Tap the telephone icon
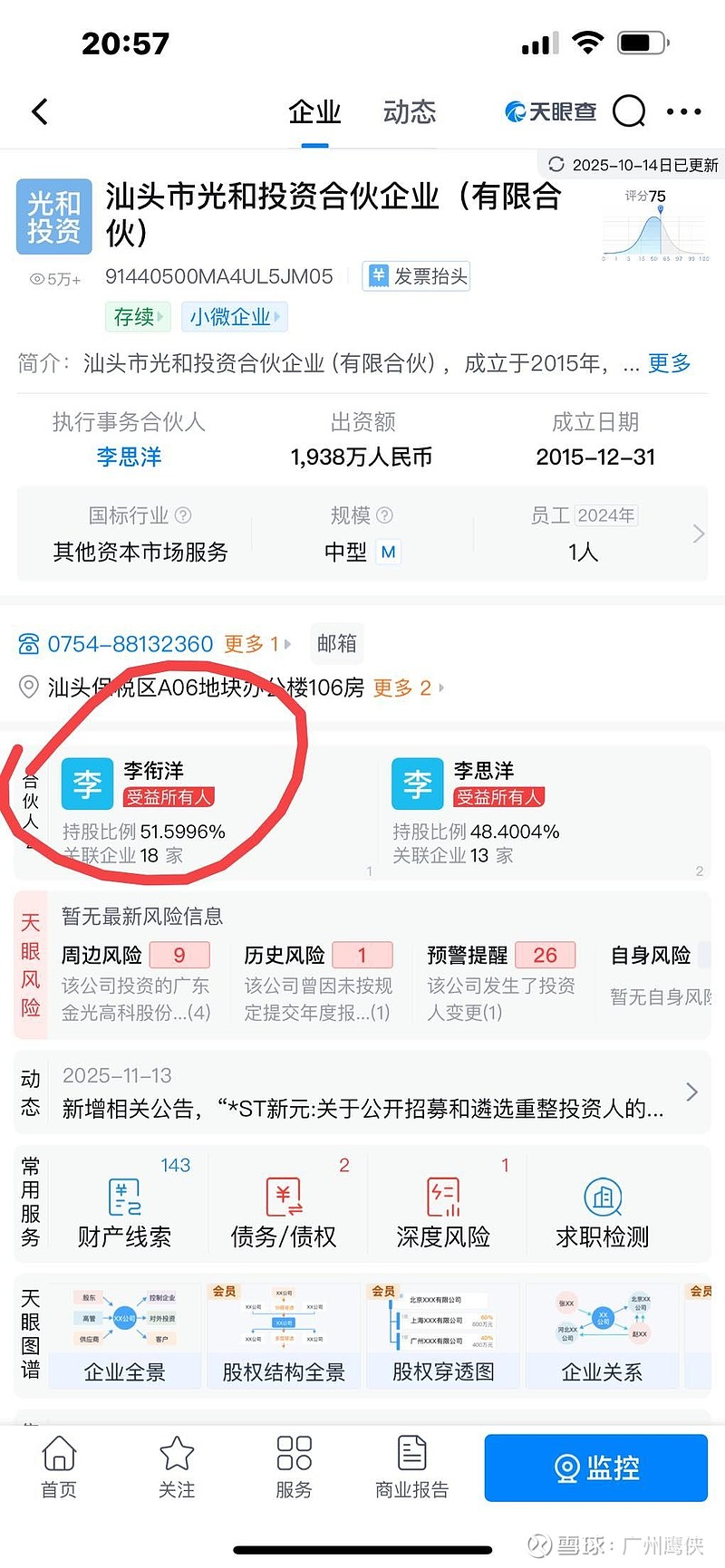Viewport: 725px width, 1568px height. point(29,644)
